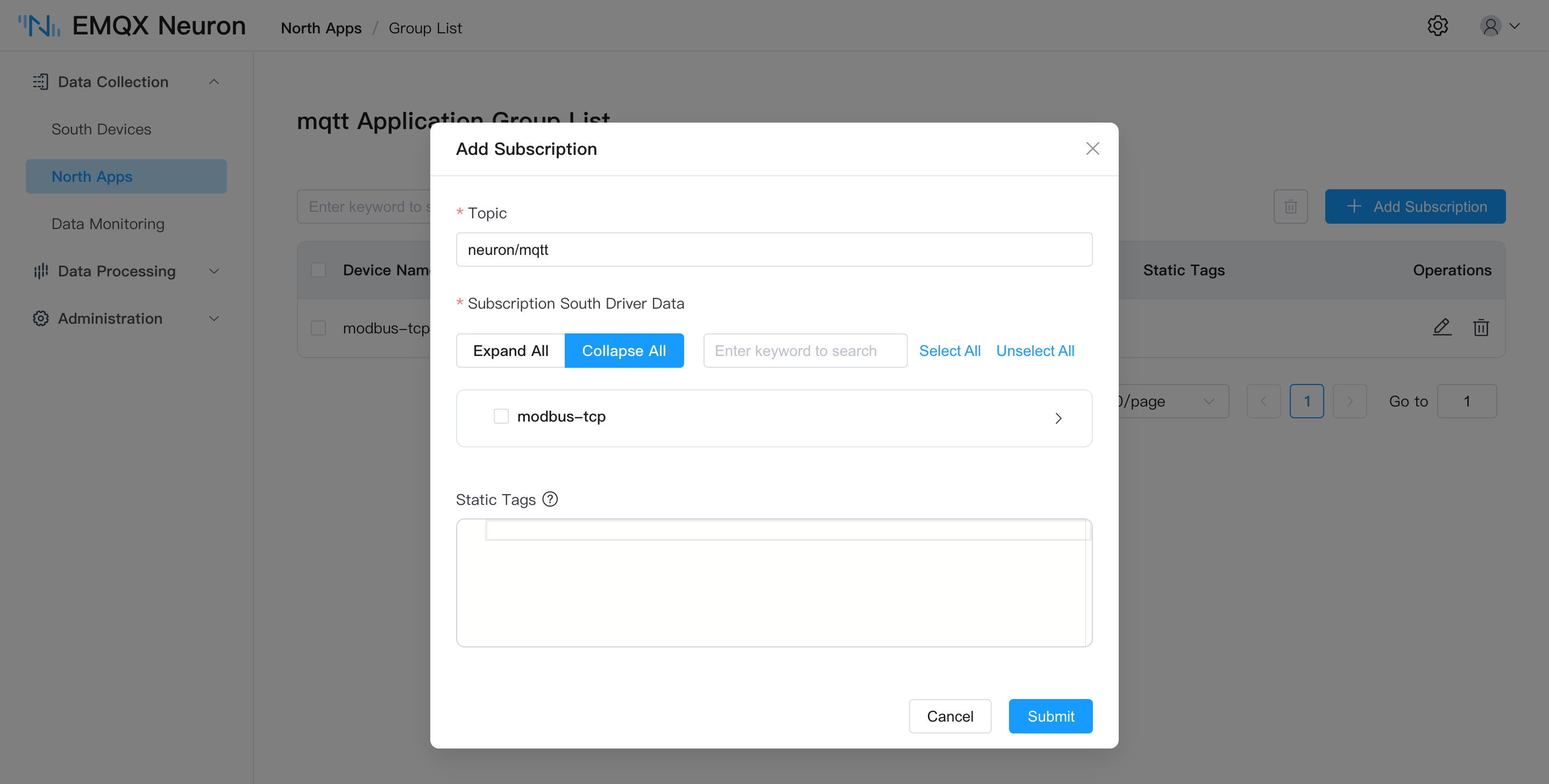Expand the modbus-tcp driver chevron
Screen dimensions: 1549x784
pyautogui.click(x=1058, y=418)
